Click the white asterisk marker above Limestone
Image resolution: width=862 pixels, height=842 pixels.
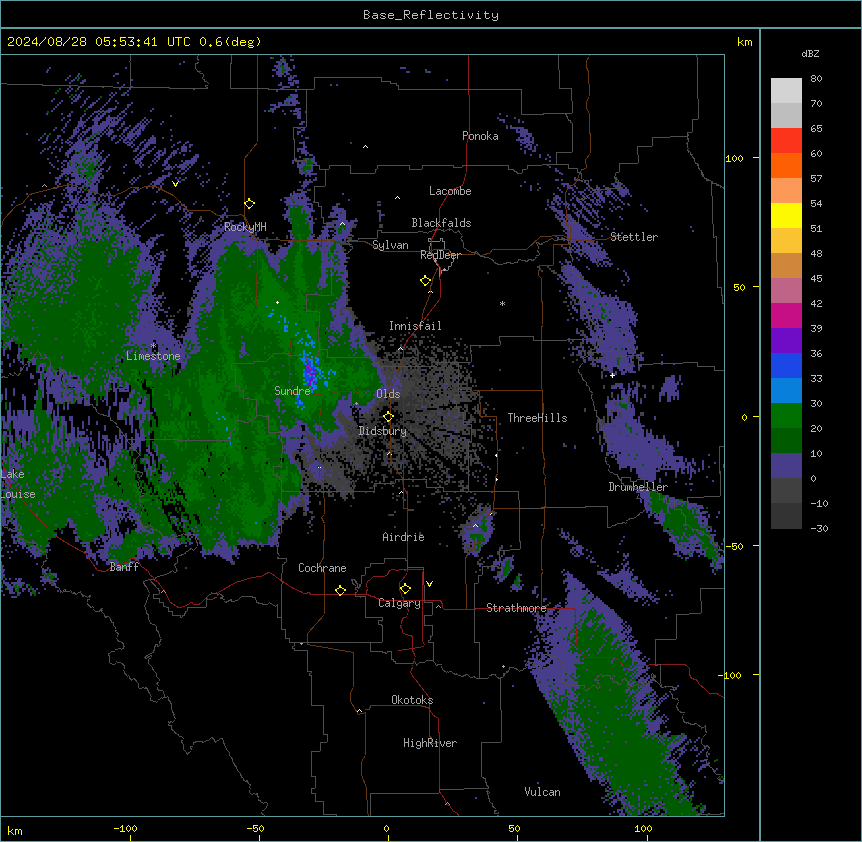tap(153, 346)
